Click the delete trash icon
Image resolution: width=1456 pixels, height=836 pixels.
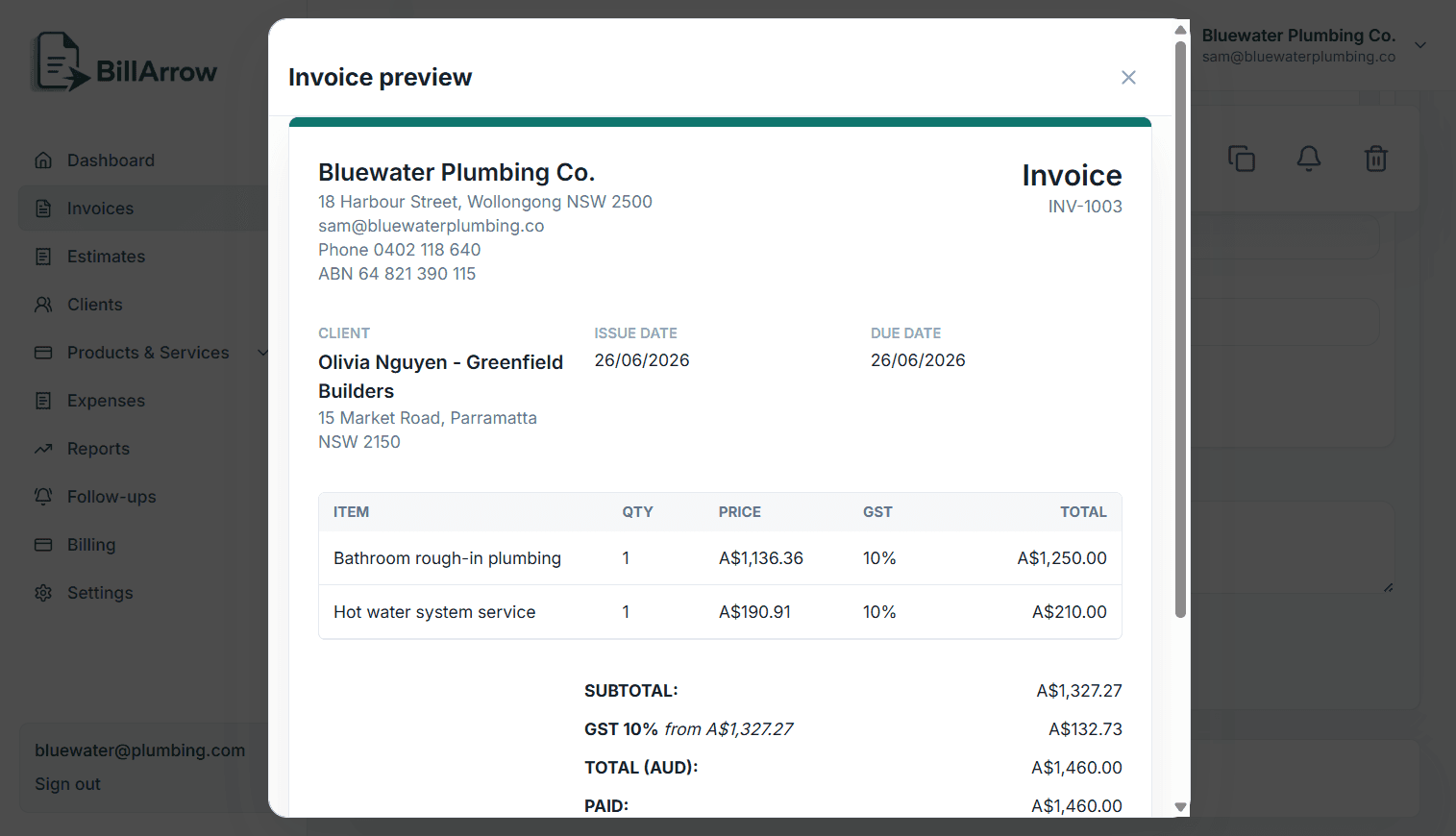pos(1376,159)
